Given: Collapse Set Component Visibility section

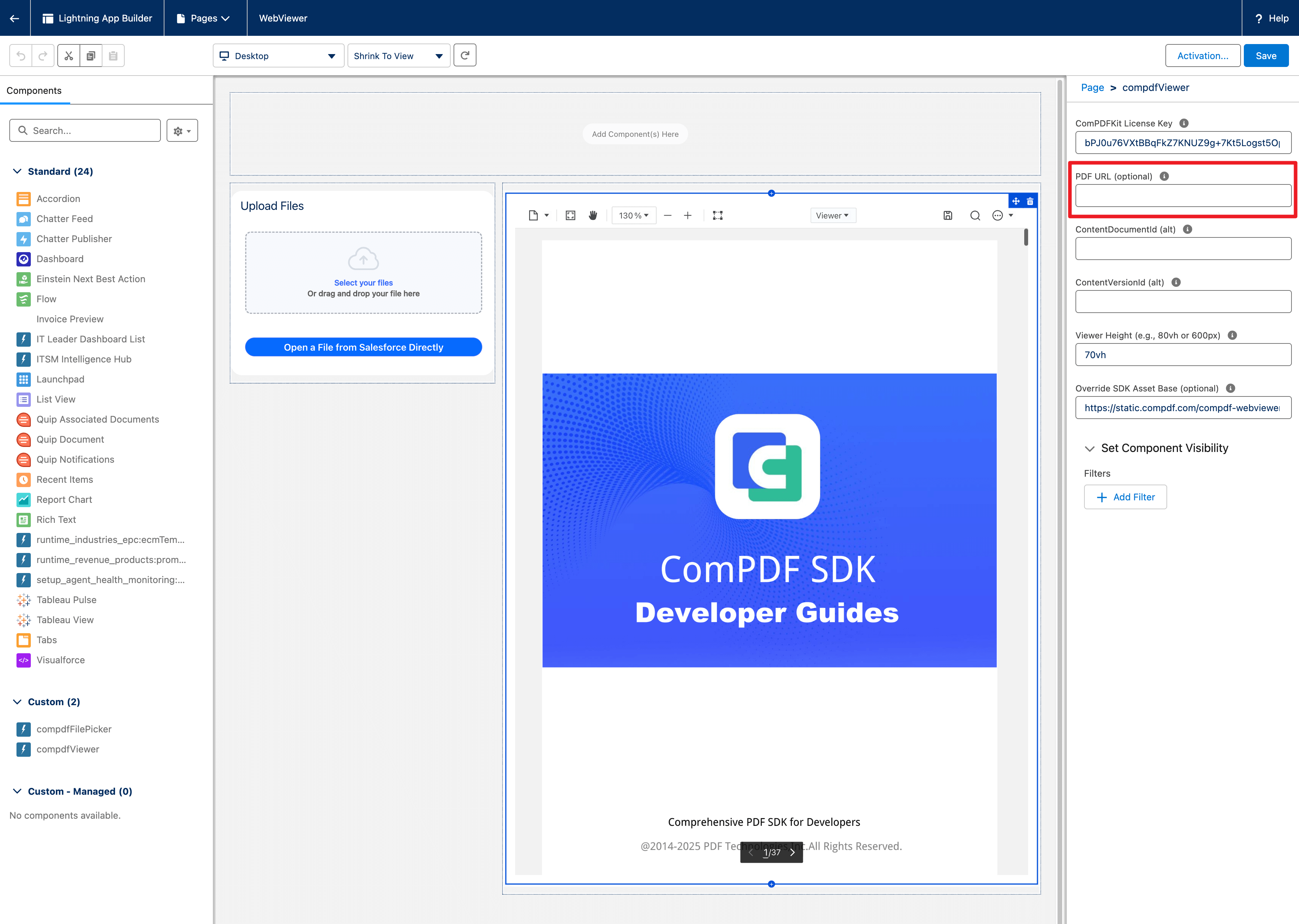Looking at the screenshot, I should (1090, 448).
